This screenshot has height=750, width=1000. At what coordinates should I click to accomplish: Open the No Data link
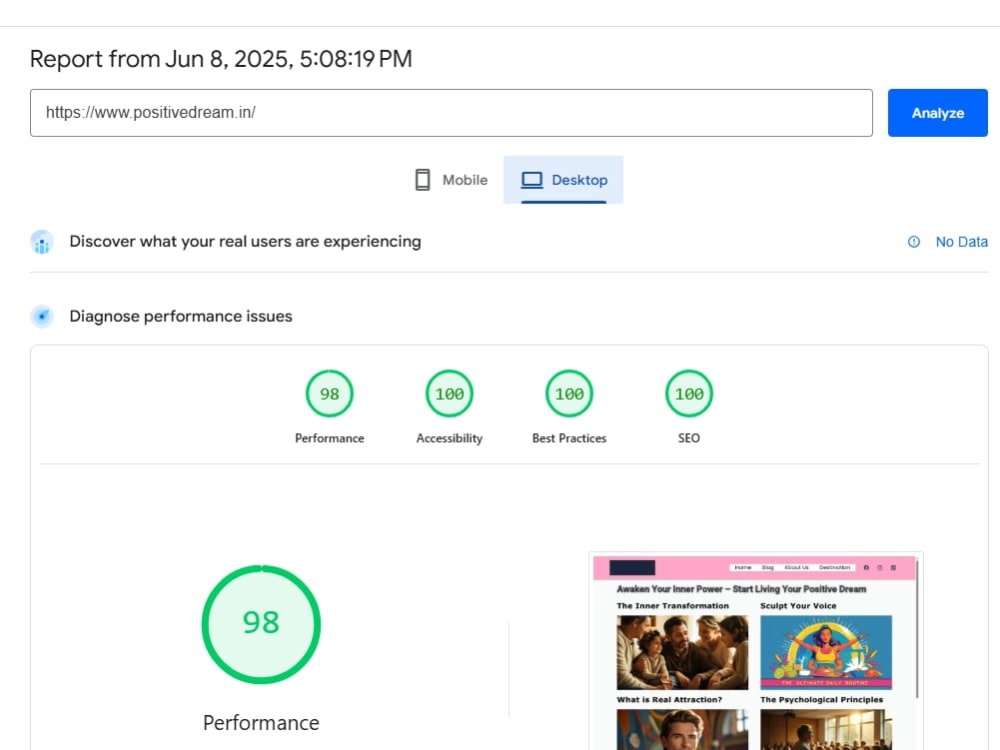pyautogui.click(x=961, y=242)
